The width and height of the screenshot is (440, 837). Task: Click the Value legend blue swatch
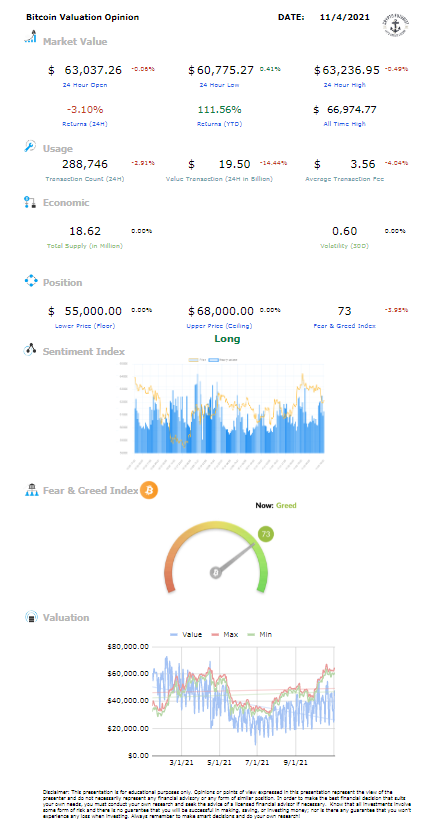click(x=174, y=635)
